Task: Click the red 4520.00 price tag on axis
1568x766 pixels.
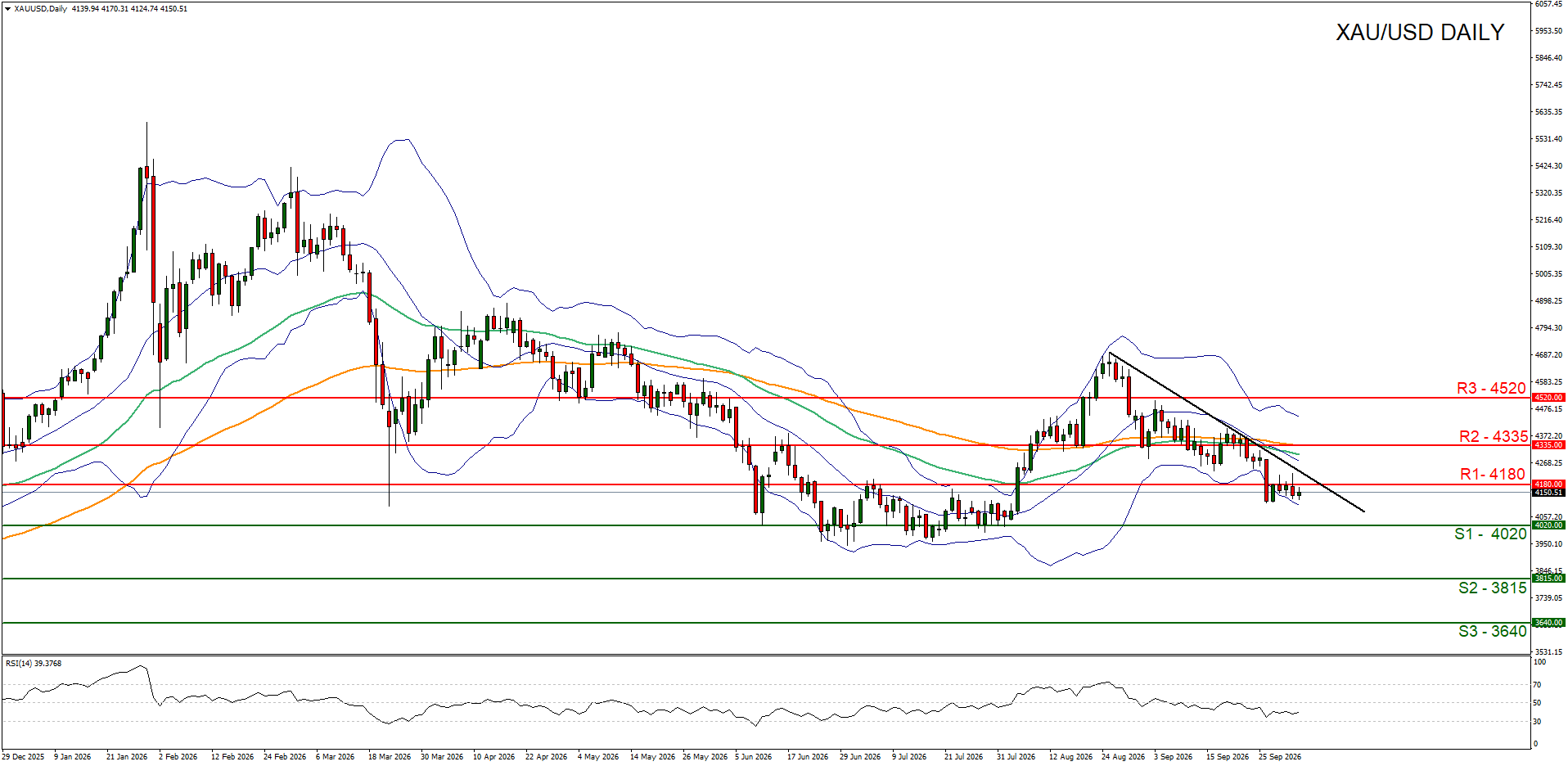Action: pyautogui.click(x=1548, y=398)
